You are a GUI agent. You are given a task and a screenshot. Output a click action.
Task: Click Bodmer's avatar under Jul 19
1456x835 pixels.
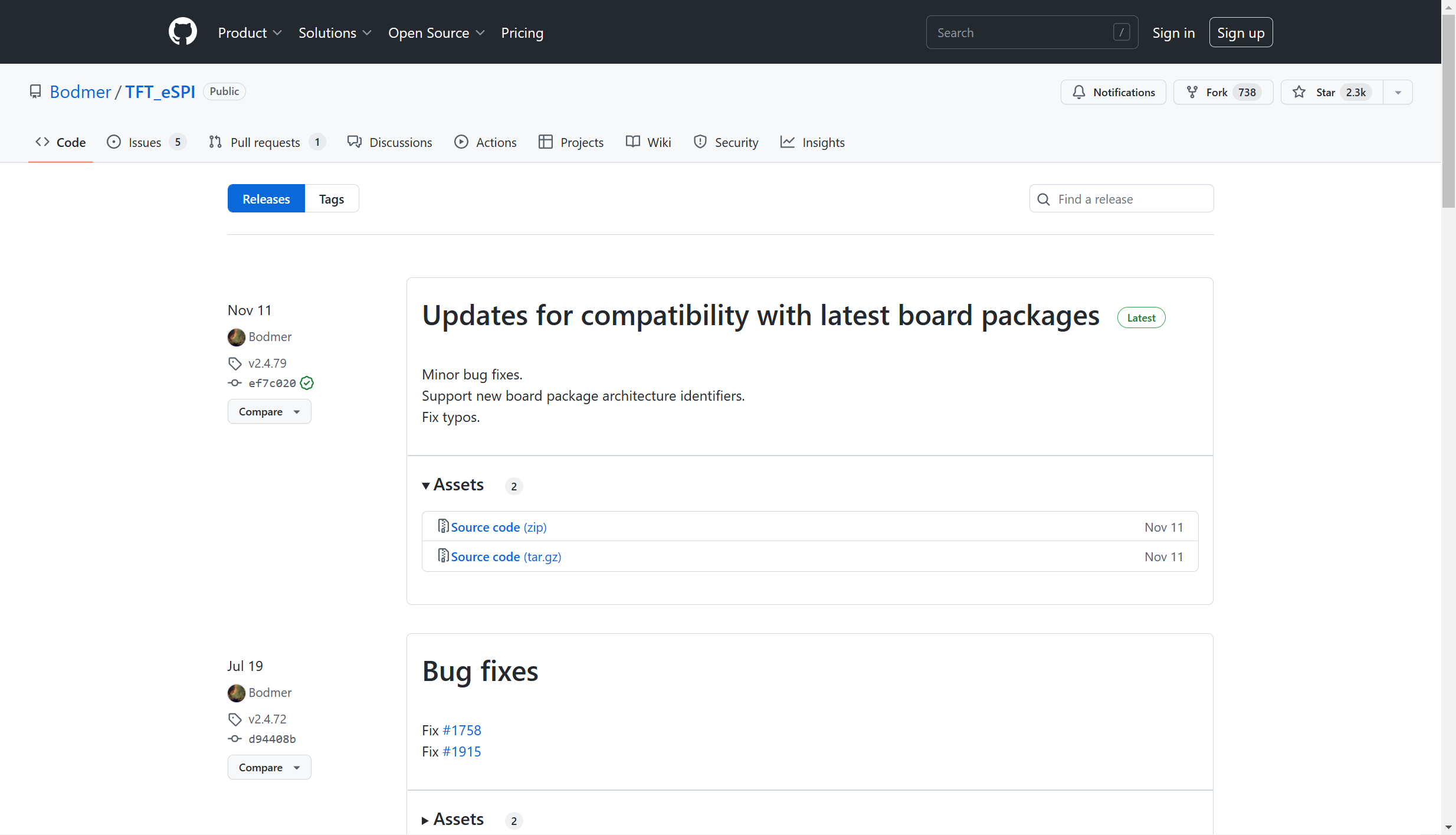click(x=237, y=693)
